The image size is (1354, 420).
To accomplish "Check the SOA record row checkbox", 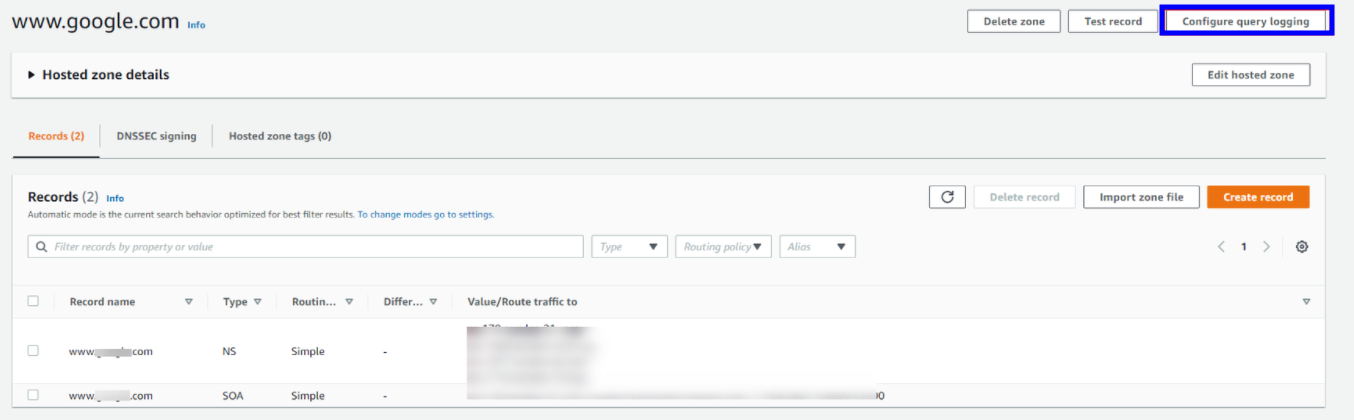I will tap(33, 395).
